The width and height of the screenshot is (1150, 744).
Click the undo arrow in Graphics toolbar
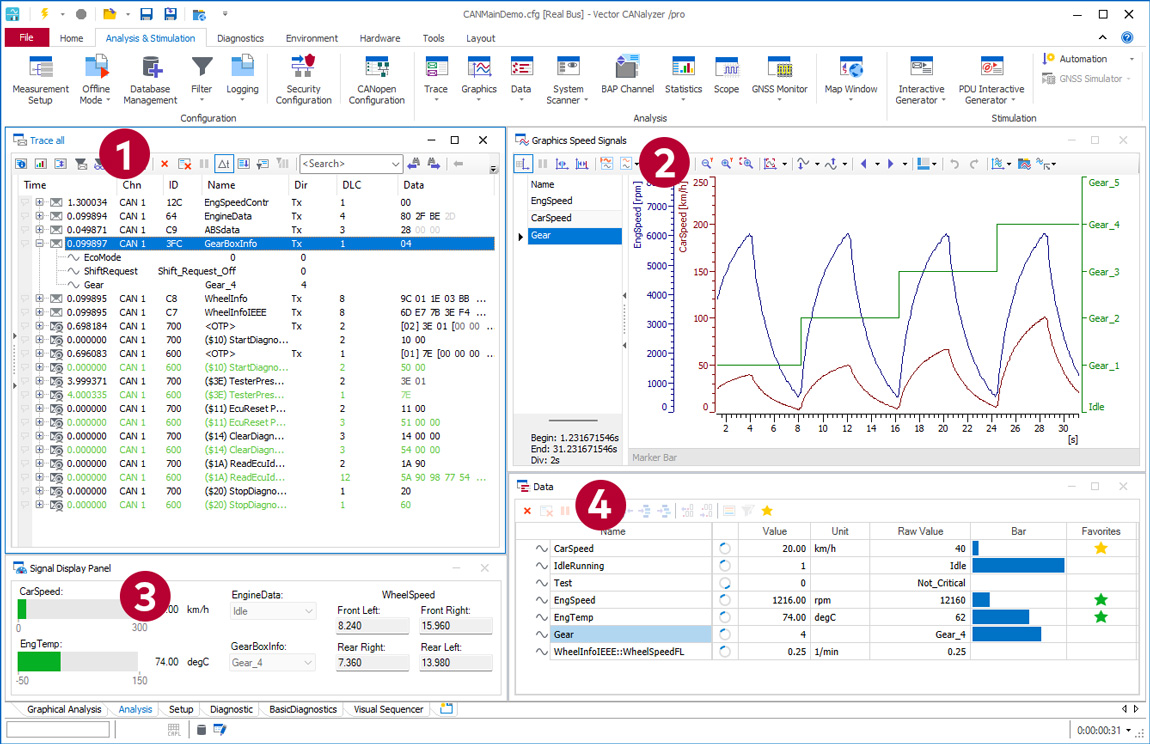pos(954,164)
